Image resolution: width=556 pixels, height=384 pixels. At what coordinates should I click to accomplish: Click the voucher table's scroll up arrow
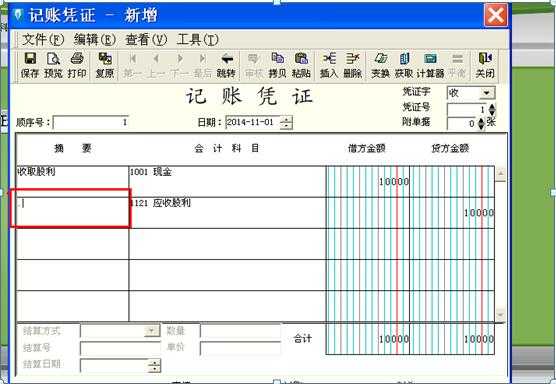500,173
